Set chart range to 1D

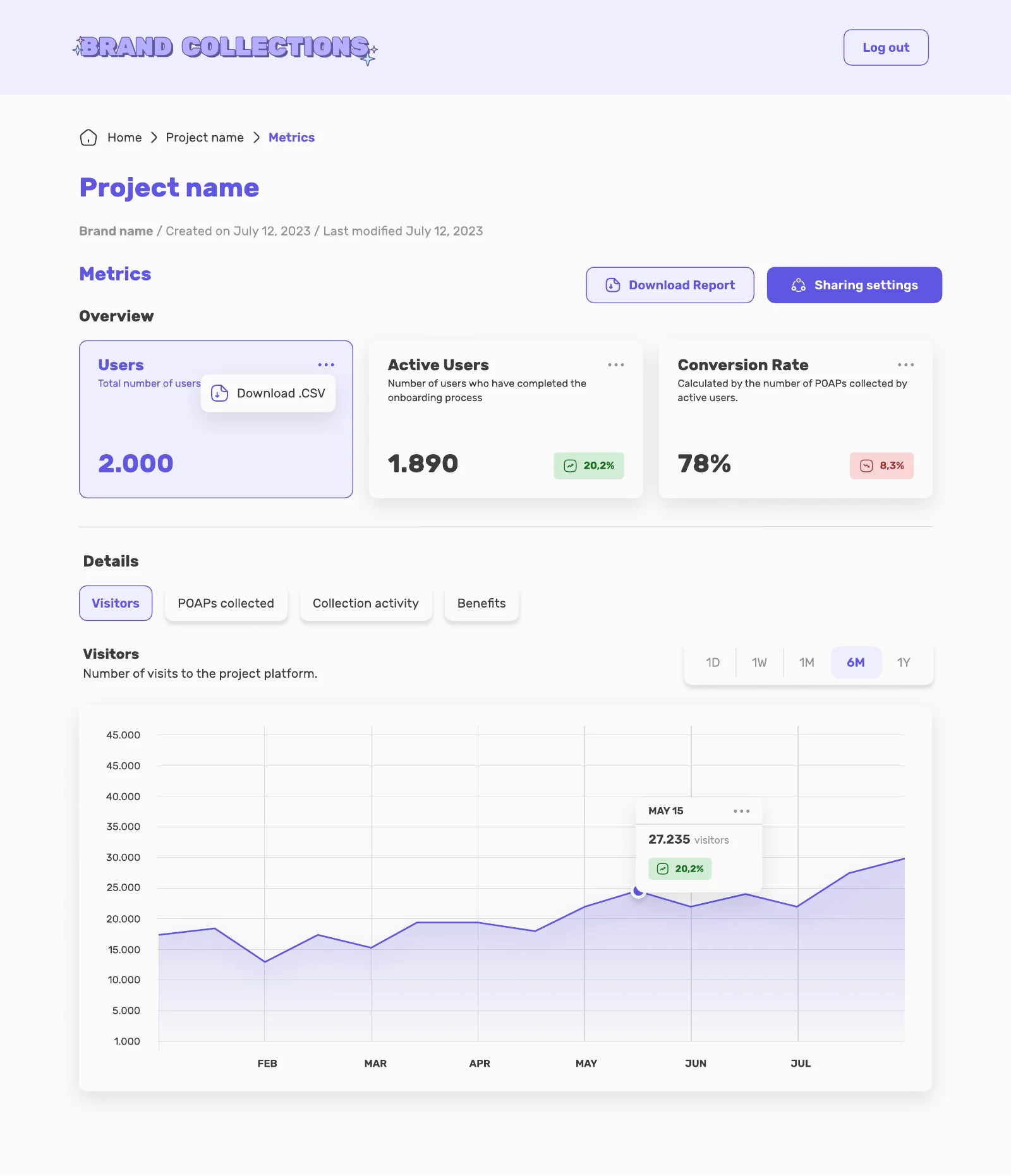pos(713,663)
